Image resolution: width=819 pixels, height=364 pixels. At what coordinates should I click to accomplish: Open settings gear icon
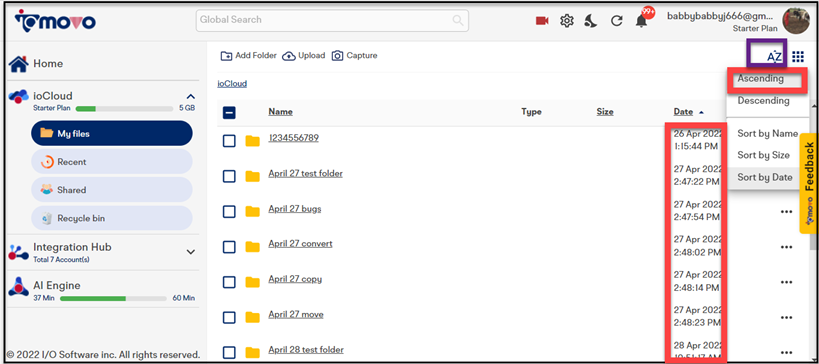(x=567, y=21)
